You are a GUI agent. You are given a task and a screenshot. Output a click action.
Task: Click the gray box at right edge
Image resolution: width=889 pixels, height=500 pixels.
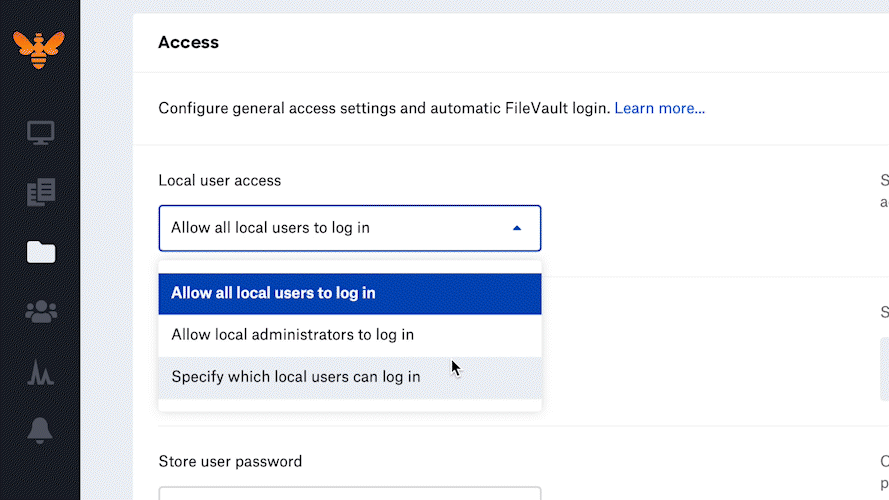coord(884,368)
